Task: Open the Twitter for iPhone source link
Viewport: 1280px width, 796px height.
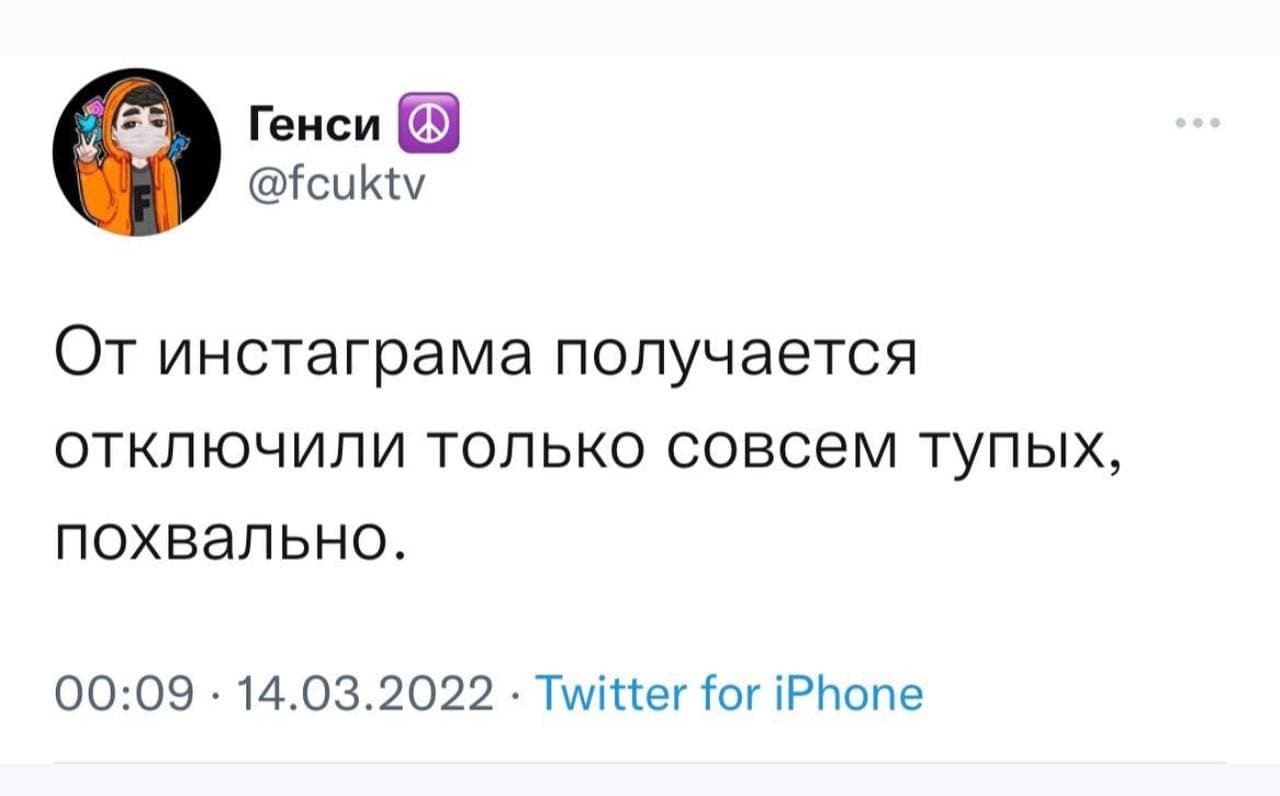Action: point(730,692)
